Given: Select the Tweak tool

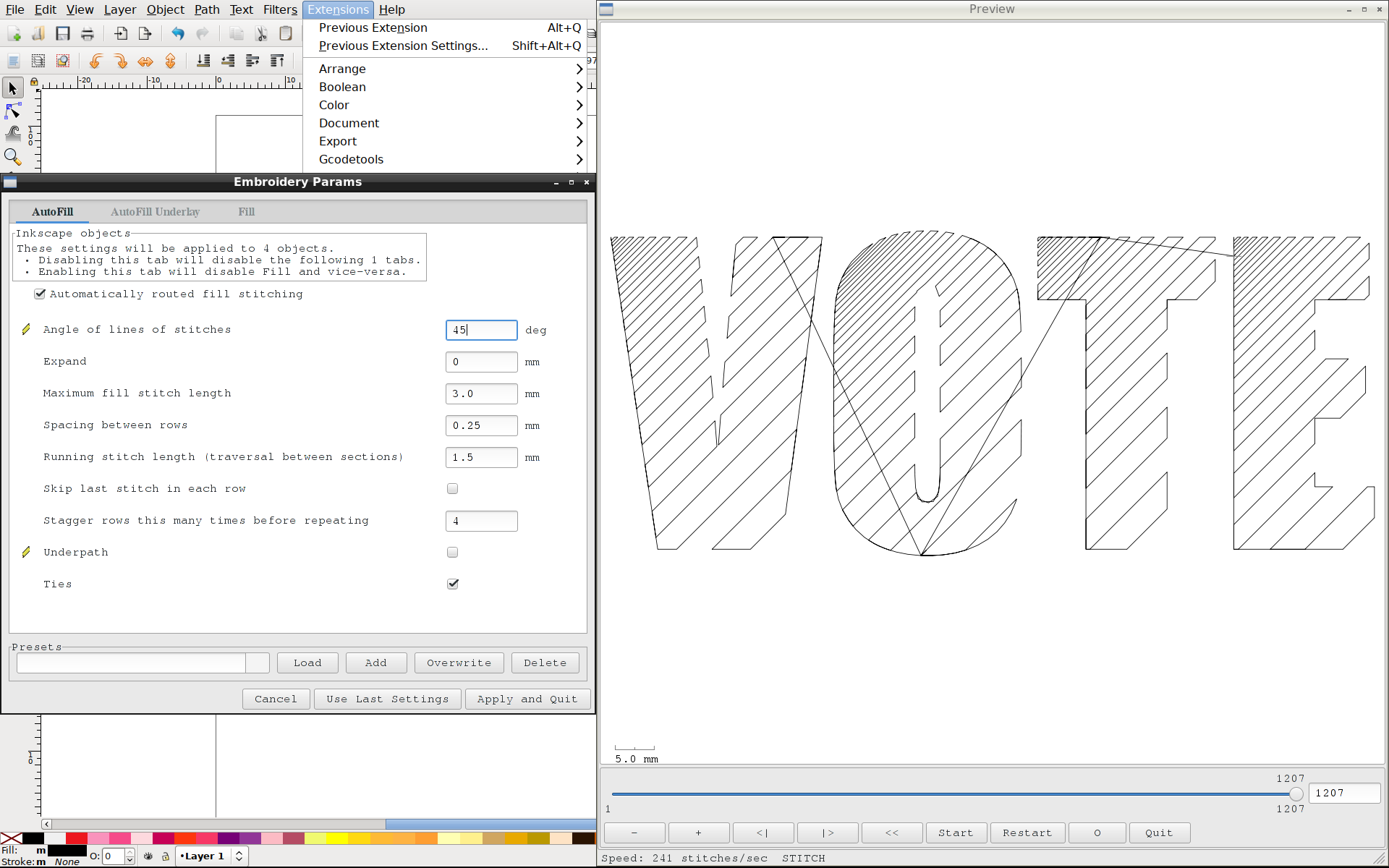Looking at the screenshot, I should (12, 133).
